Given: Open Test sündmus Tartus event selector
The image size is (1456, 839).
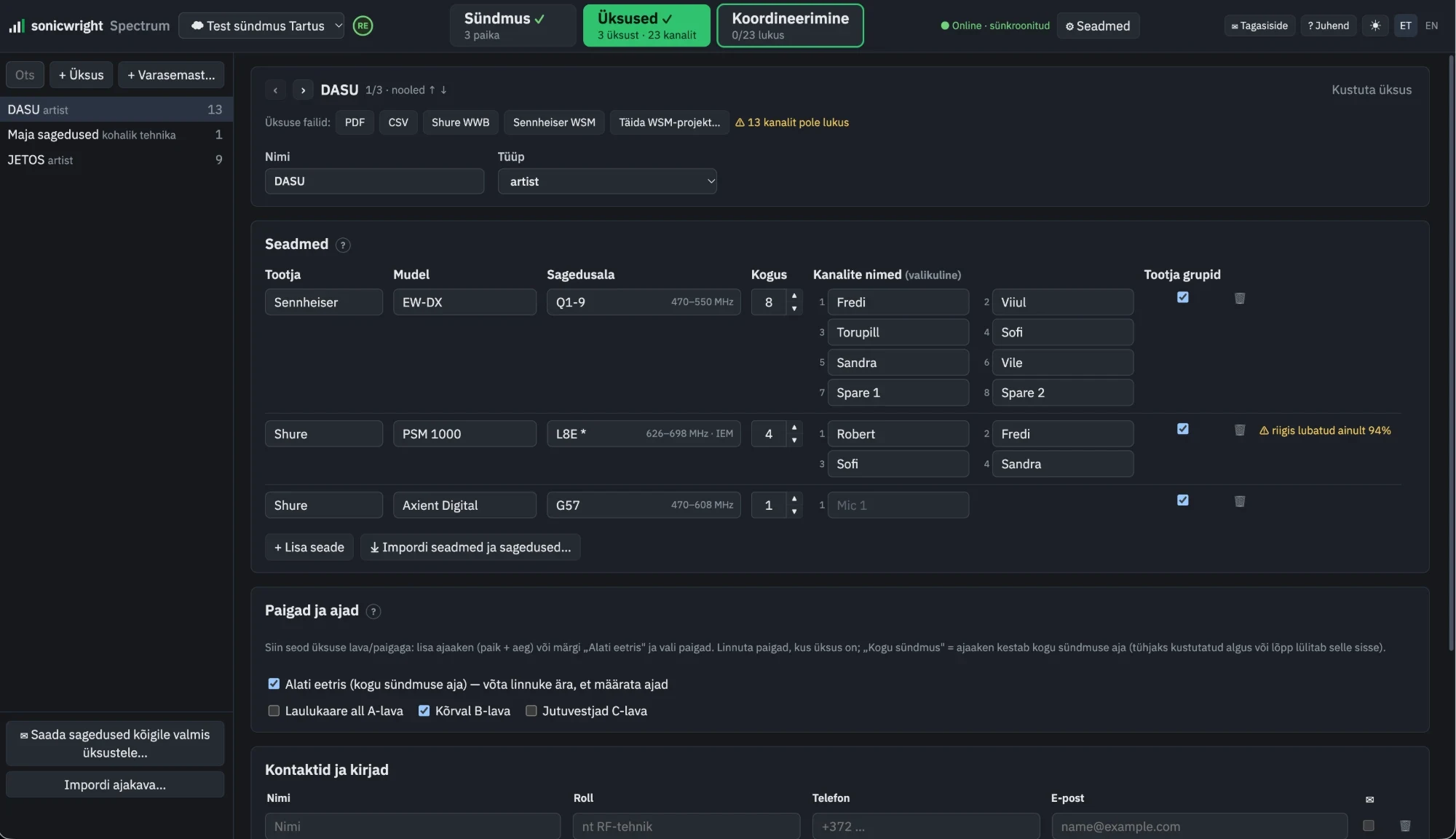Looking at the screenshot, I should [261, 25].
